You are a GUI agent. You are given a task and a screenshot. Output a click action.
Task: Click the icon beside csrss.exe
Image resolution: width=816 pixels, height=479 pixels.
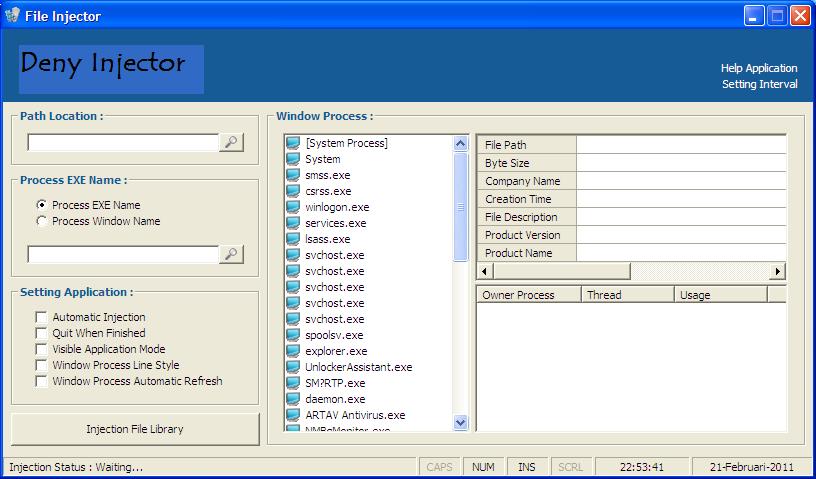click(293, 191)
